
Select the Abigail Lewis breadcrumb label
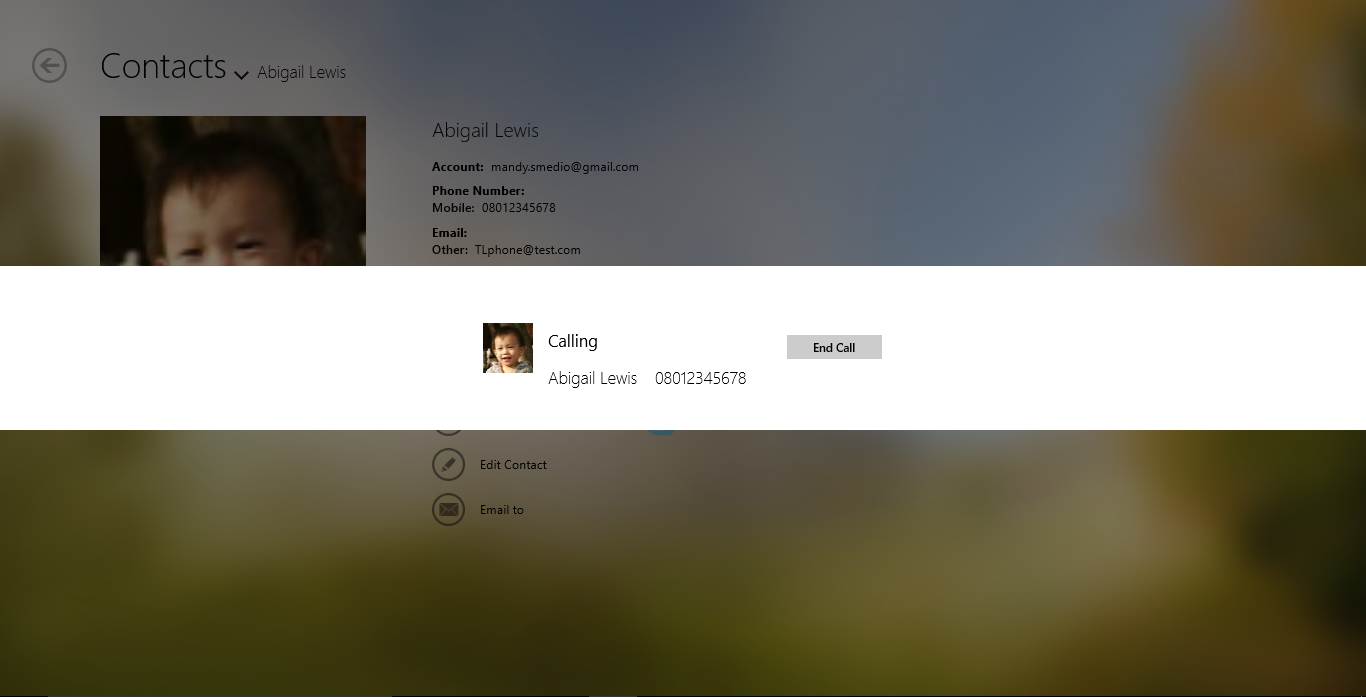click(x=301, y=73)
